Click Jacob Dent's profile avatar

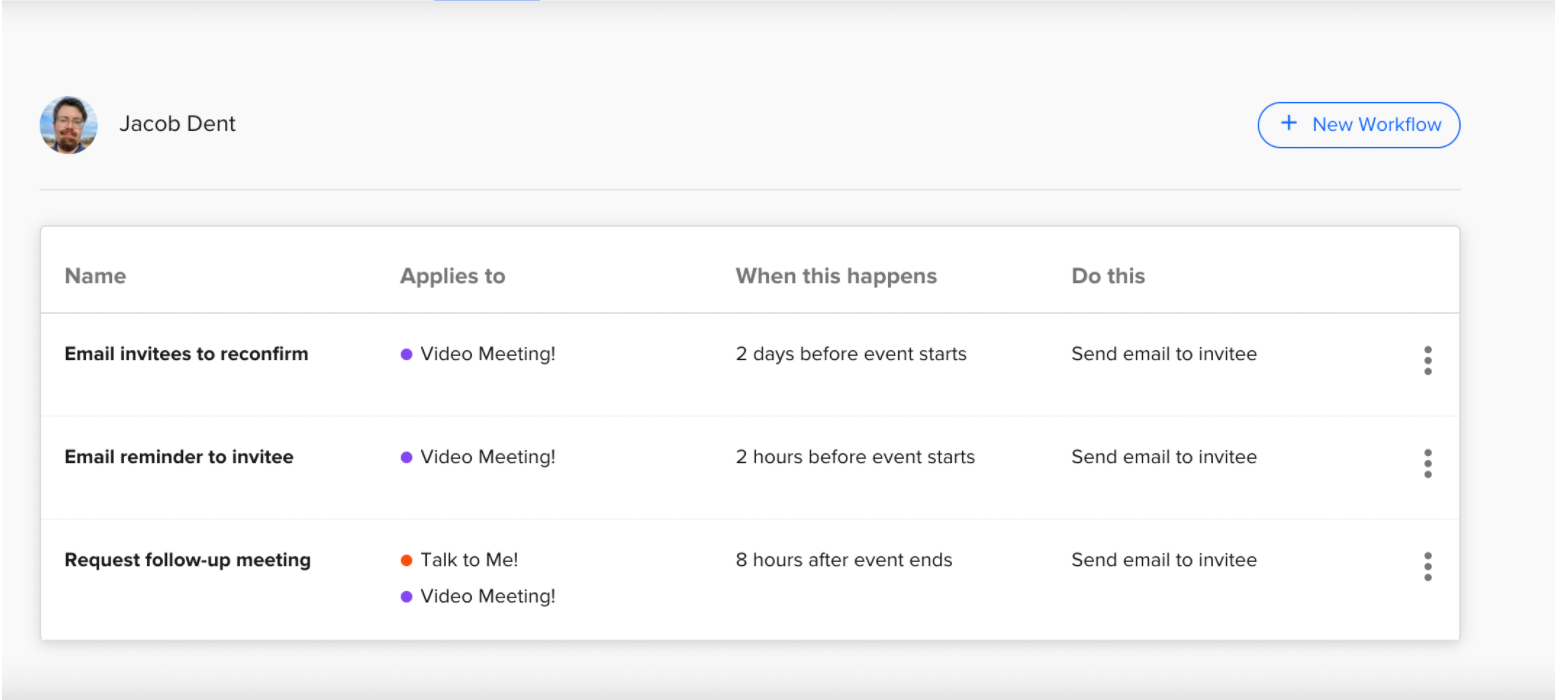(69, 125)
